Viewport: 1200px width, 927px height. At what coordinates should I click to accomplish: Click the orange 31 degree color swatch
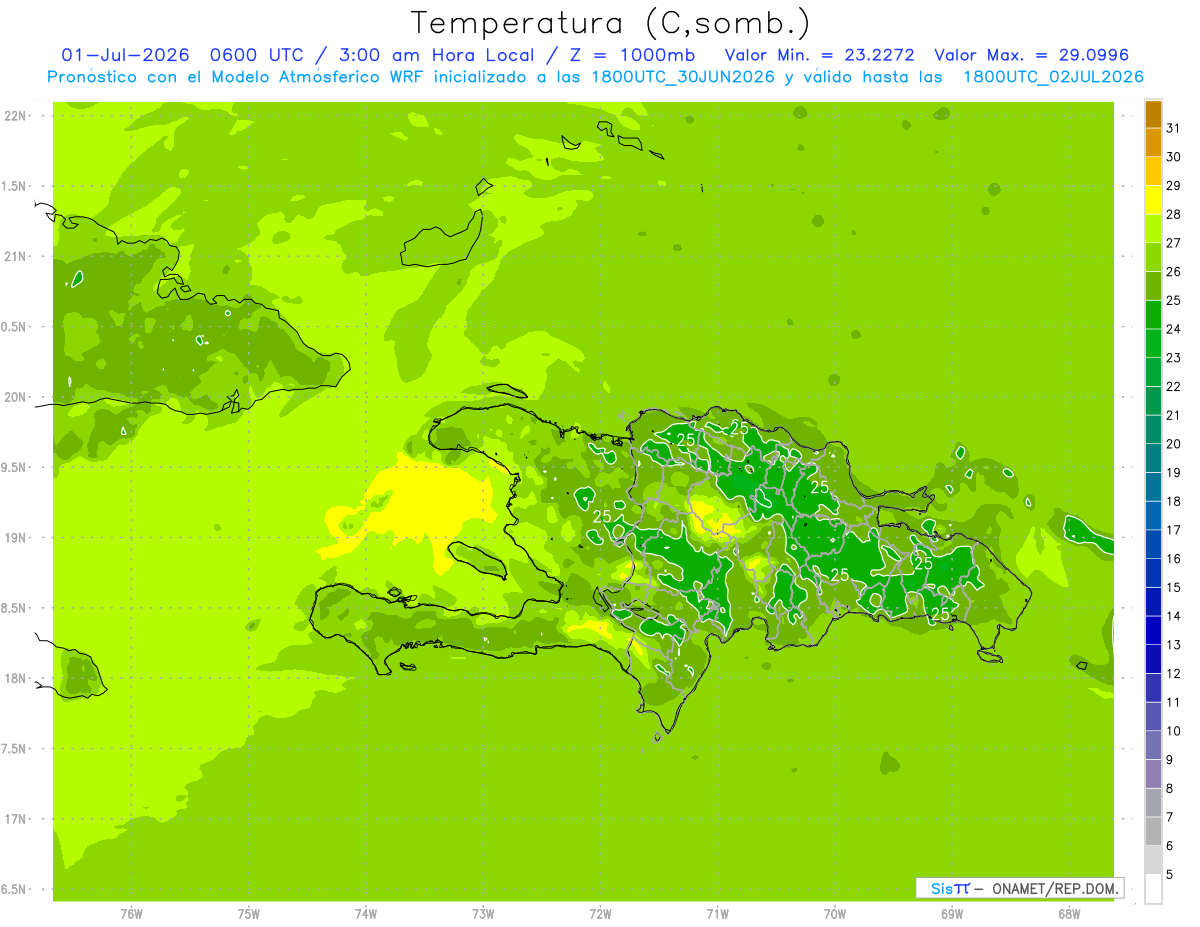point(1153,115)
